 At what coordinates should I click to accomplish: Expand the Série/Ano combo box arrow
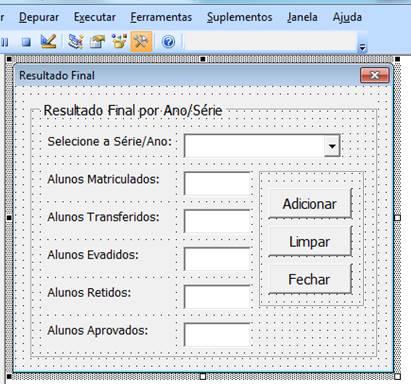[332, 146]
